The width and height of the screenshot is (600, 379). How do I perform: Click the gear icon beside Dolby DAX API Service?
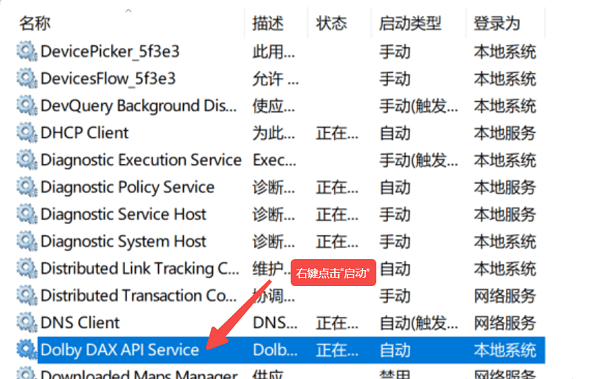tap(27, 350)
